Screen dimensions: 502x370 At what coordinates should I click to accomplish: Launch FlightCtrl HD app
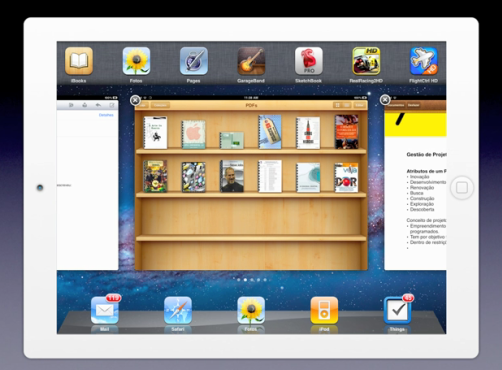pyautogui.click(x=424, y=61)
